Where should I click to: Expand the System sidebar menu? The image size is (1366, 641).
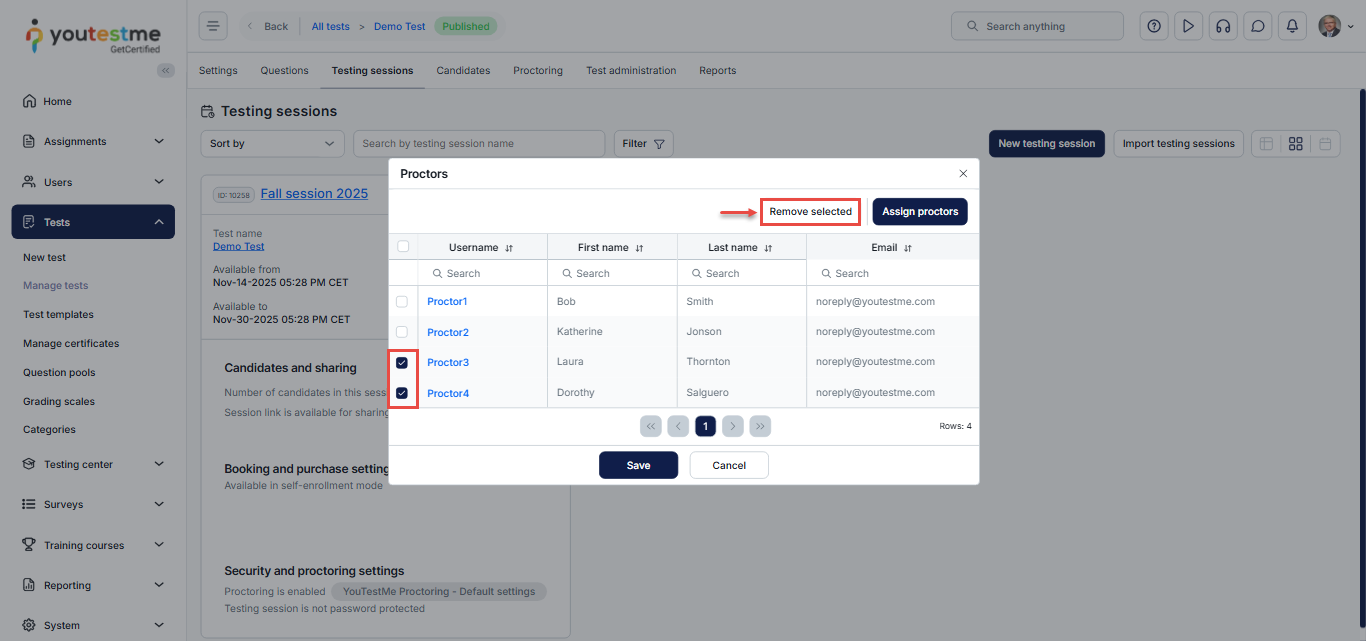coord(93,625)
